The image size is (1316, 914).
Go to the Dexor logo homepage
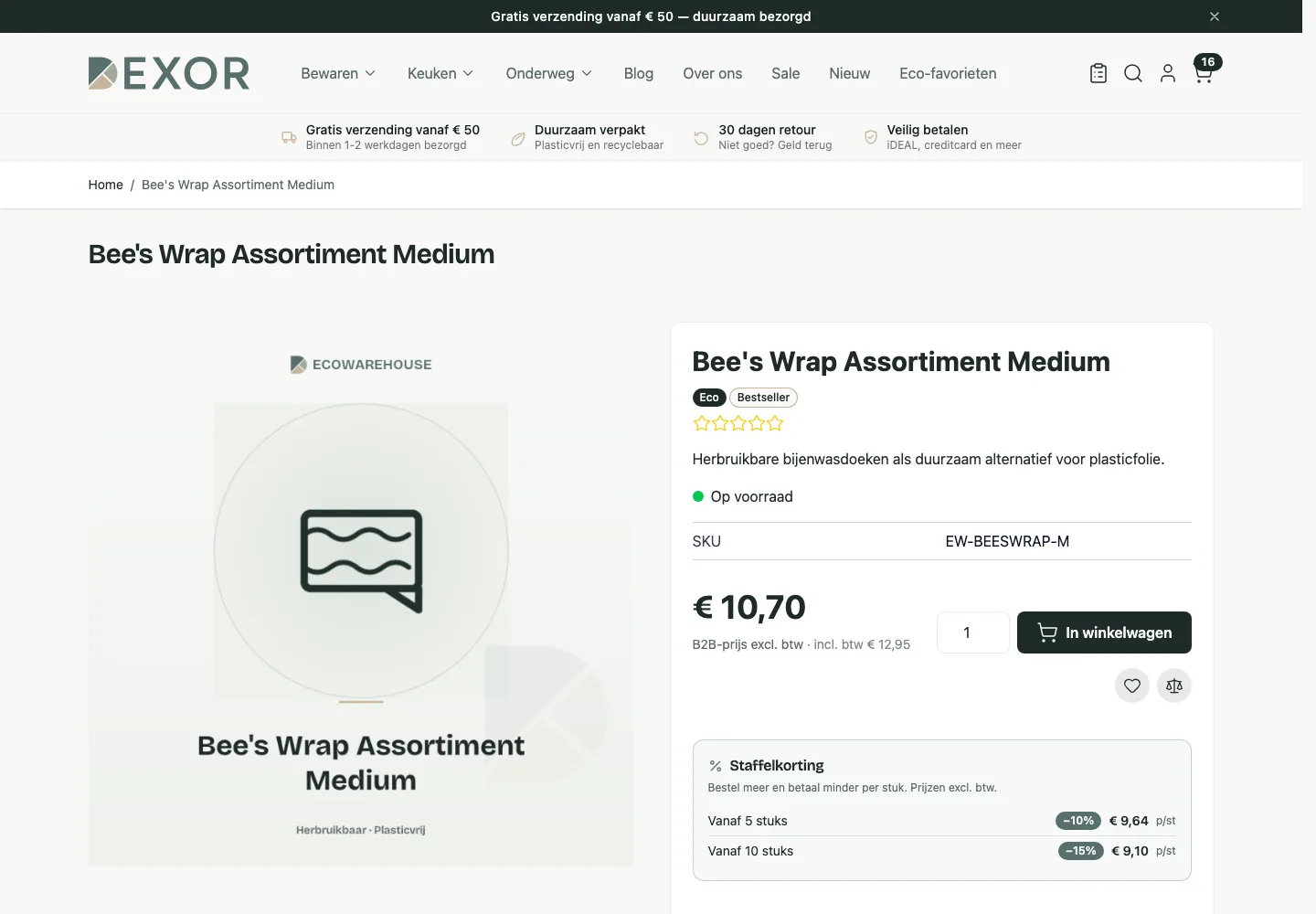click(x=169, y=73)
